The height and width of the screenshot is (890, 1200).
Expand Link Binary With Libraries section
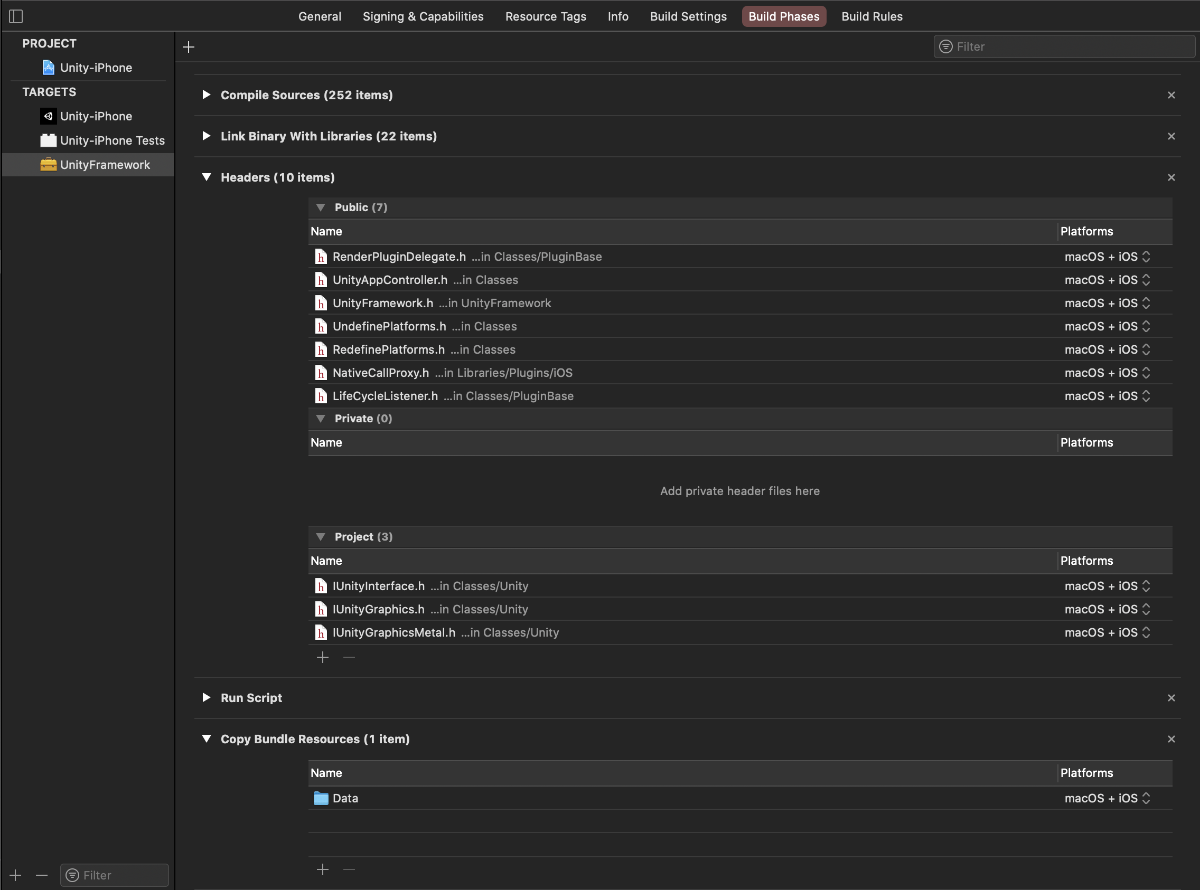206,136
